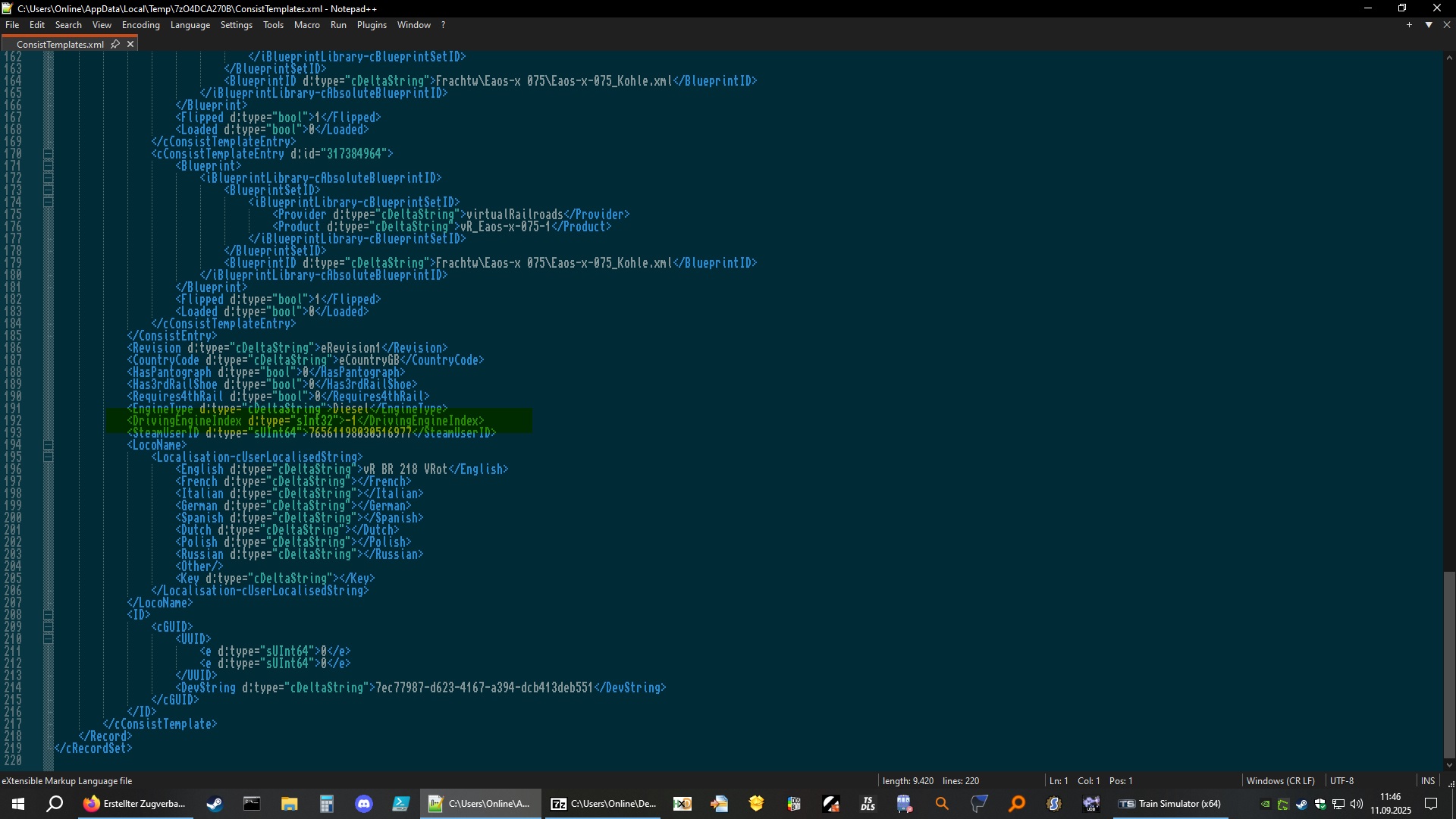Screen dimensions: 1456x819
Task: Open Discord from the taskbar
Action: (364, 804)
